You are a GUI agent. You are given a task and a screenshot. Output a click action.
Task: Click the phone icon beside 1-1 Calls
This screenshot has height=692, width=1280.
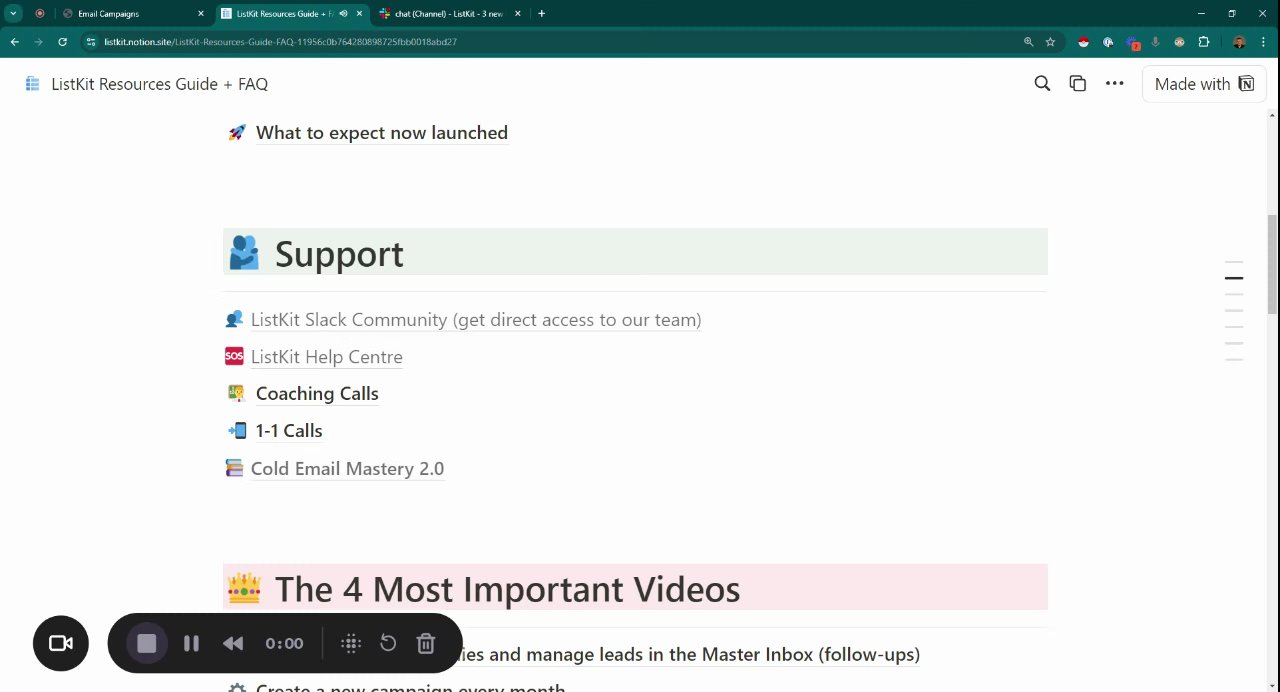coord(237,431)
